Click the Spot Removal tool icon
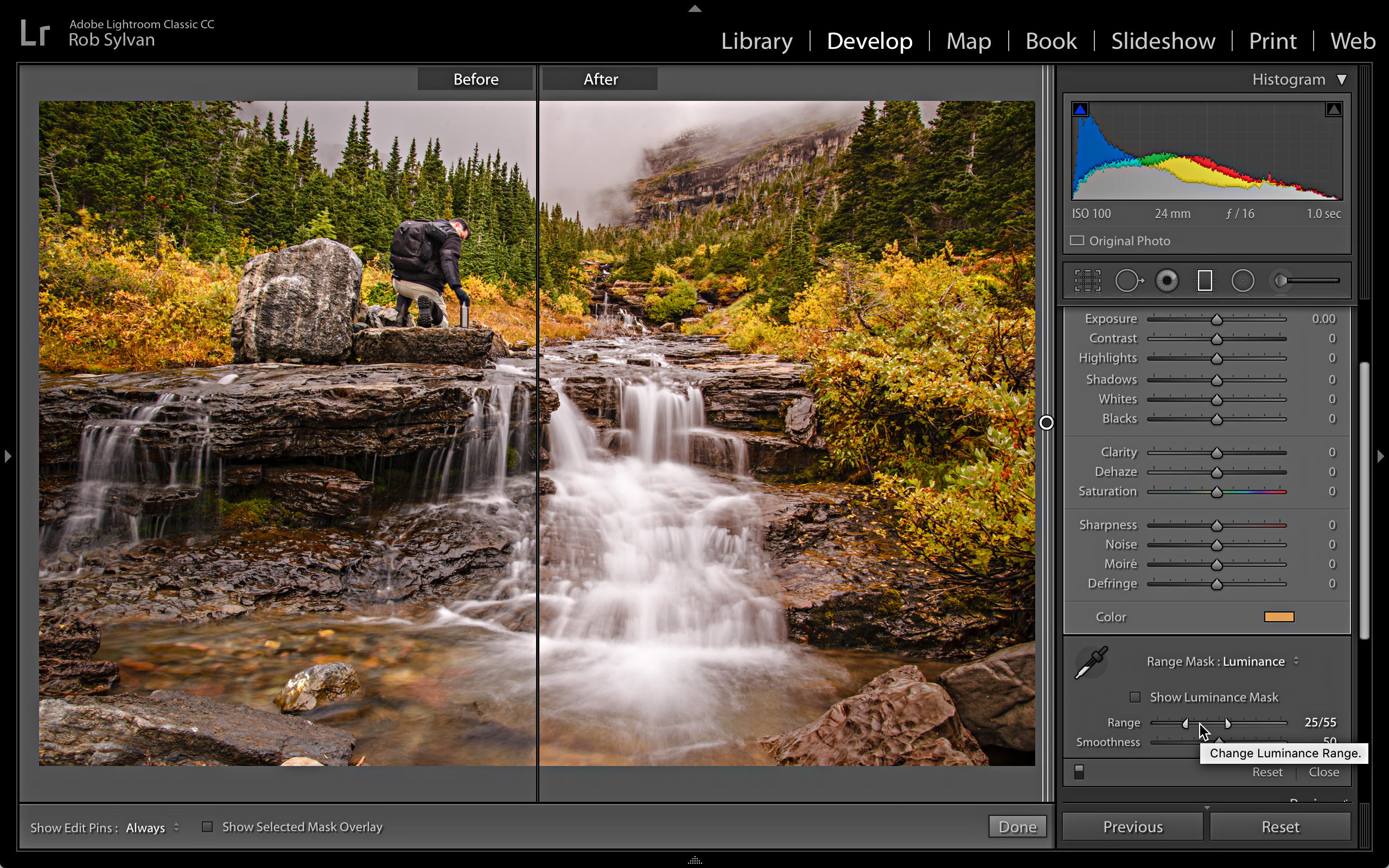The image size is (1389, 868). coord(1130,281)
